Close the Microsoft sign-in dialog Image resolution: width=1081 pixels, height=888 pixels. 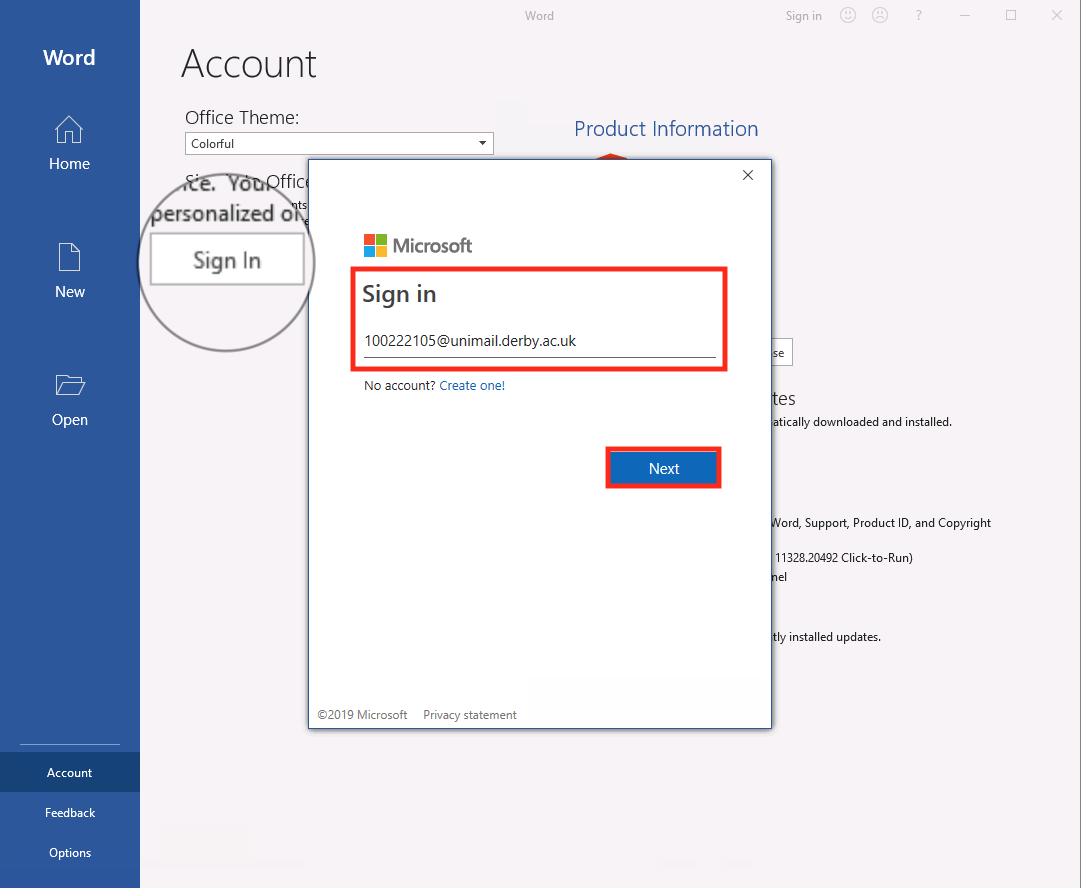point(748,175)
